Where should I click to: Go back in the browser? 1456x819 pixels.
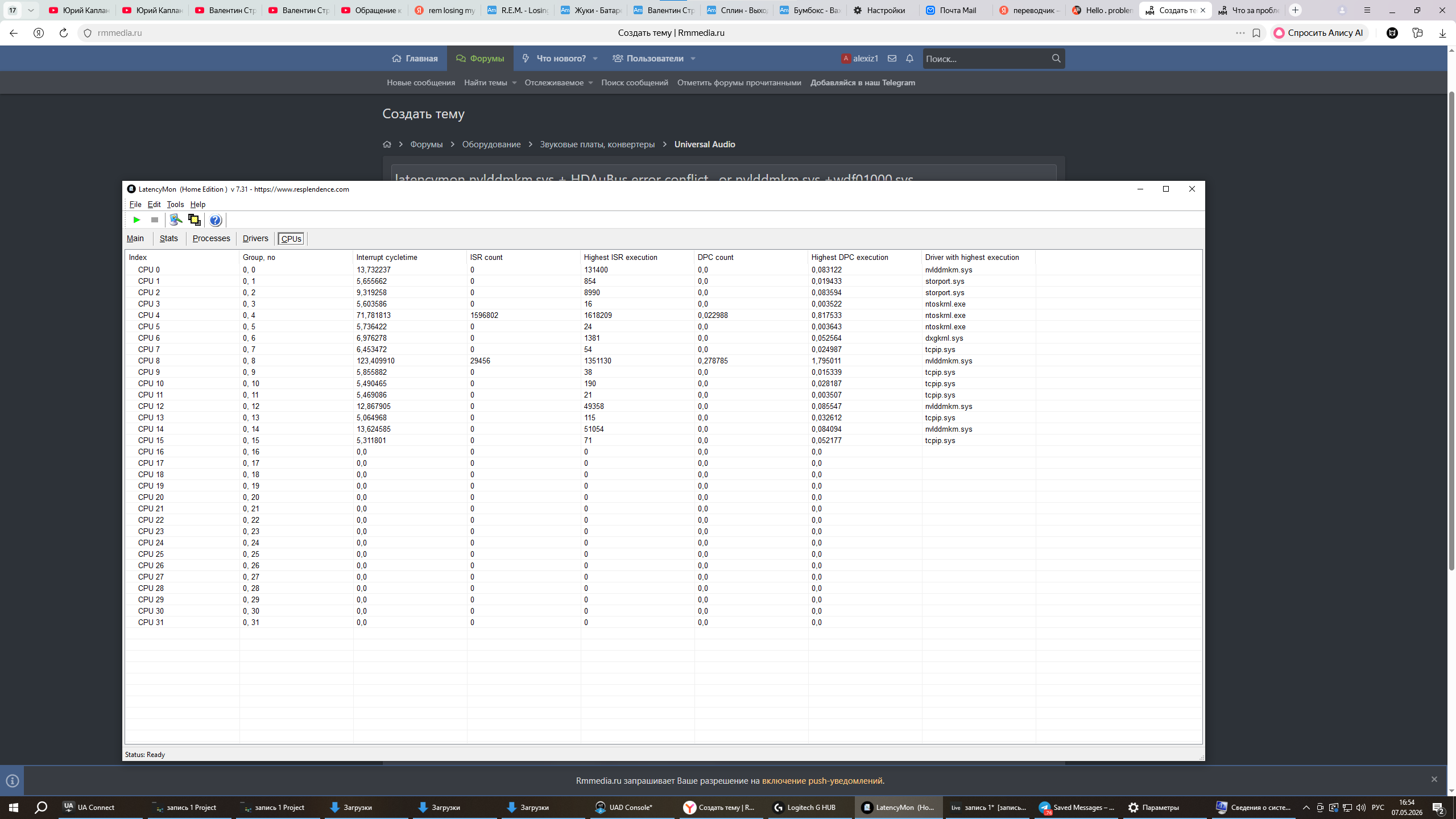[14, 33]
